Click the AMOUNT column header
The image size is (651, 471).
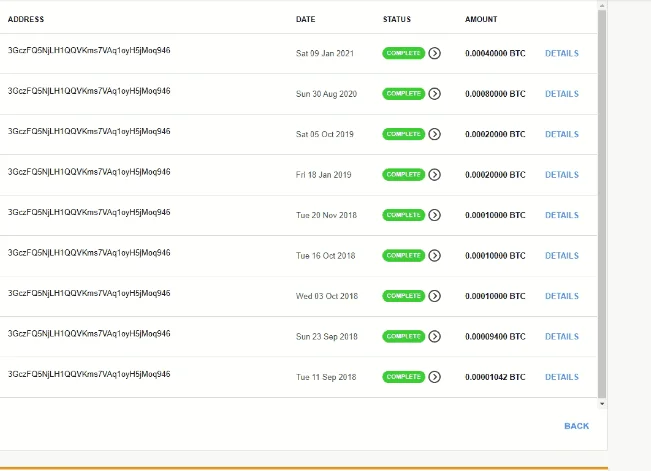[481, 19]
